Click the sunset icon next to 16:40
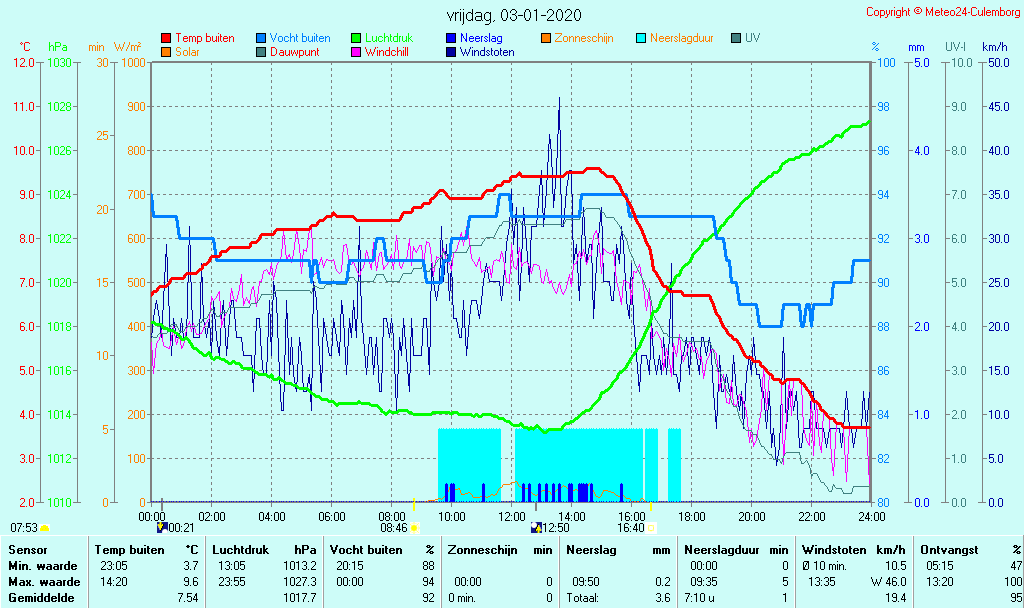Viewport: 1026px width, 608px height. click(x=651, y=527)
